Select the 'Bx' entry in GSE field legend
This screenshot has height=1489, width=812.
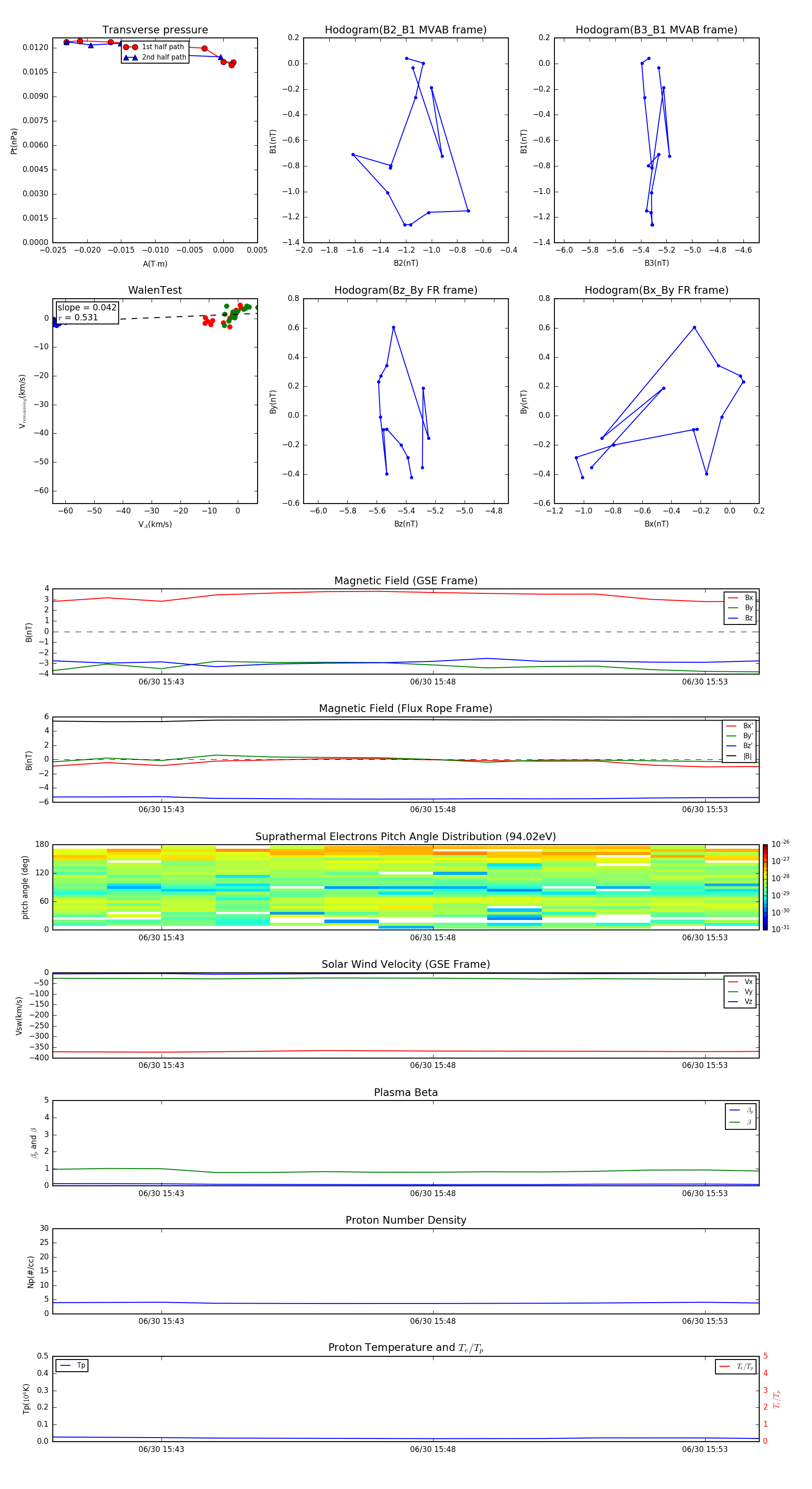point(740,598)
